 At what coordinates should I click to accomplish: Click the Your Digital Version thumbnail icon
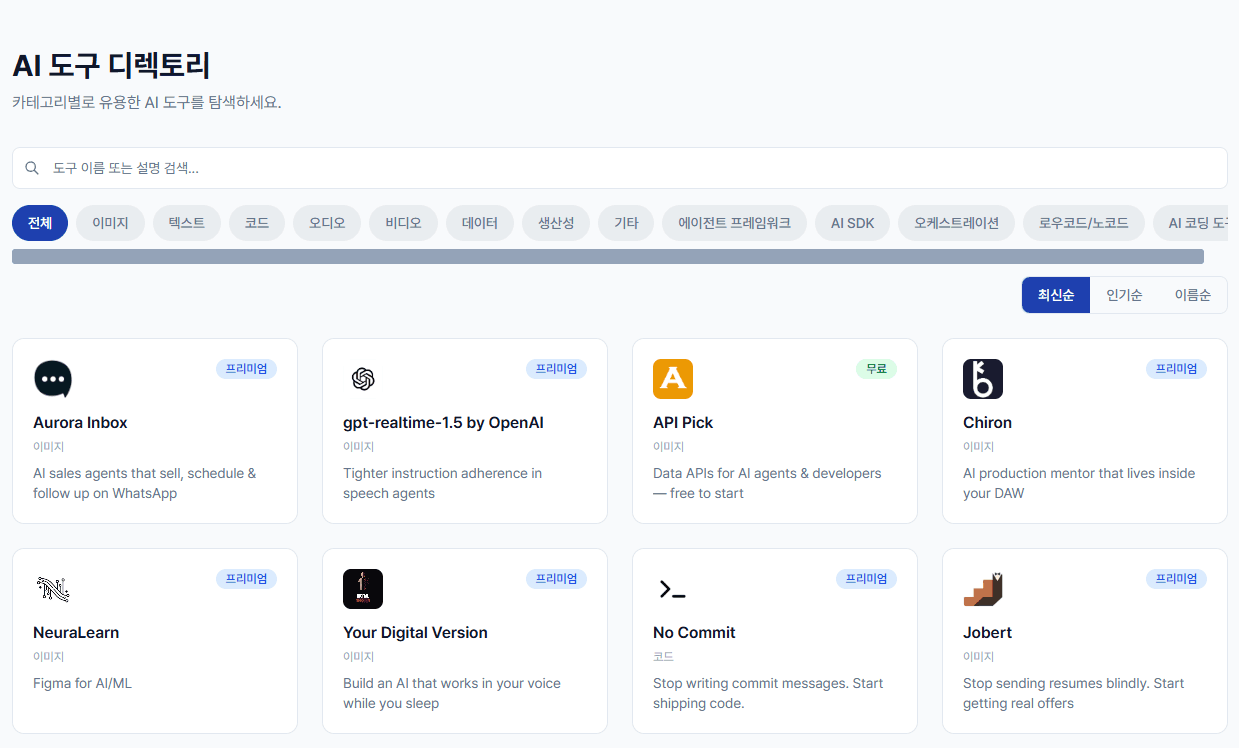click(363, 589)
